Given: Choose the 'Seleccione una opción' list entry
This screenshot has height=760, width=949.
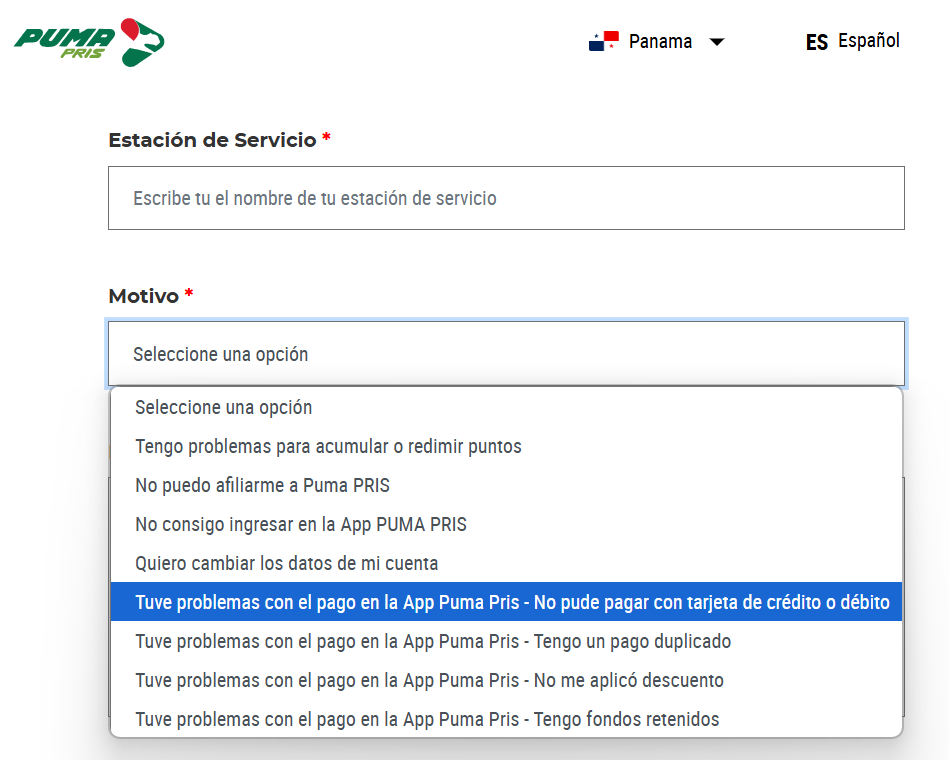Looking at the screenshot, I should click(224, 408).
